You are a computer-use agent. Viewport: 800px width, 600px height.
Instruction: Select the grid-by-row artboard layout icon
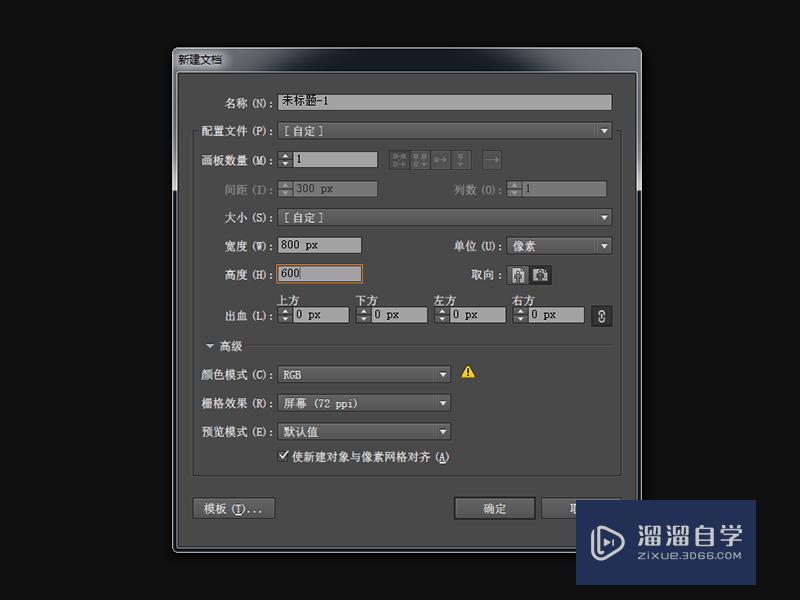(398, 159)
